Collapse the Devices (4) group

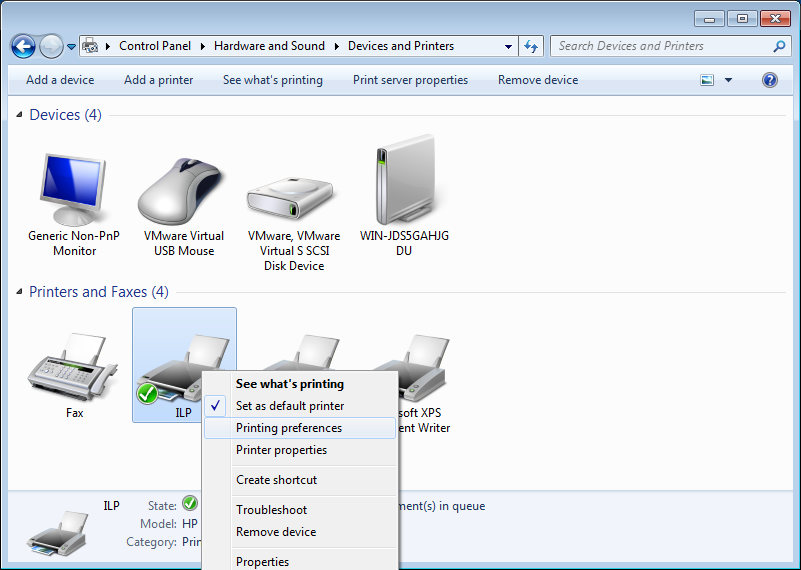point(20,116)
